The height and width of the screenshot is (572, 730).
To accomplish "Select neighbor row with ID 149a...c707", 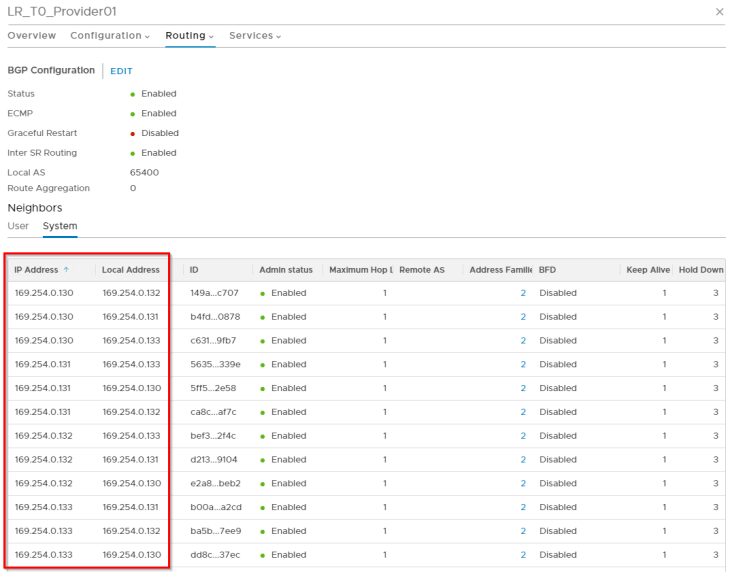I will coord(212,293).
